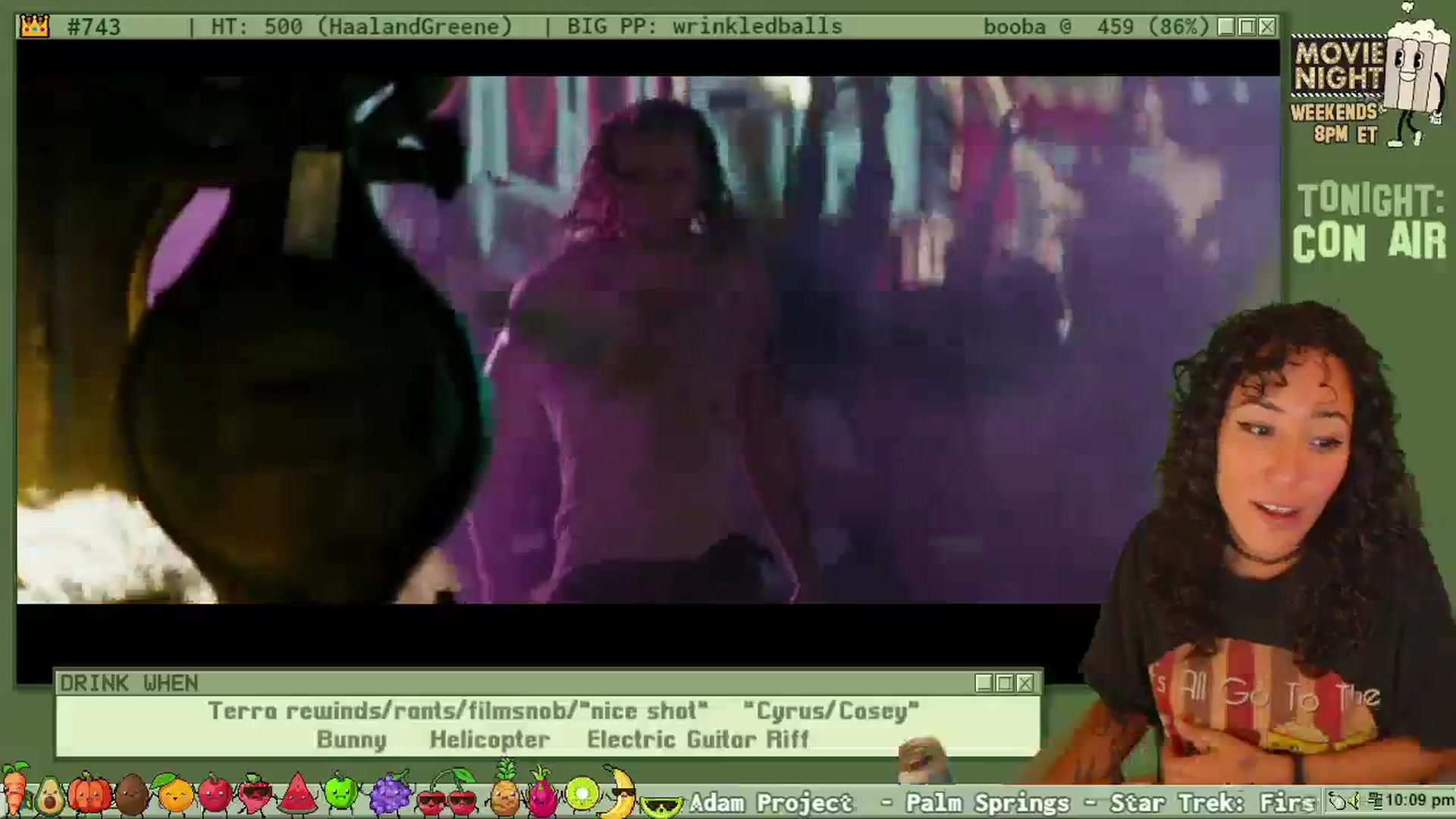Click the lime wedge with sunglasses icon

coord(661,805)
